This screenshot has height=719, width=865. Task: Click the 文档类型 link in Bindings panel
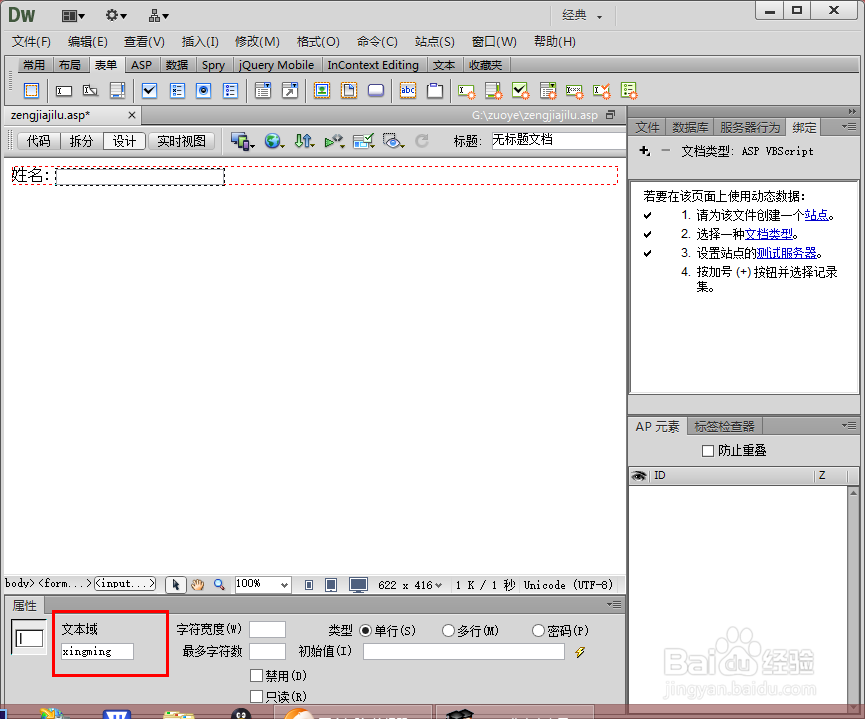click(x=768, y=234)
